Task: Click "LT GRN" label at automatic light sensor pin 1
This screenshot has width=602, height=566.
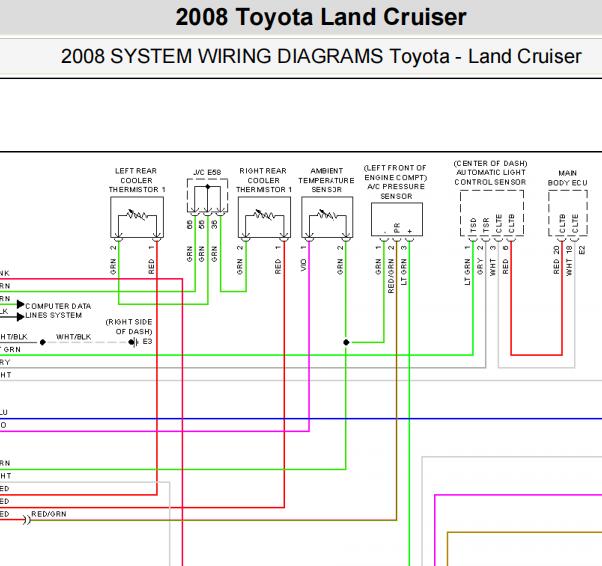Action: [467, 272]
